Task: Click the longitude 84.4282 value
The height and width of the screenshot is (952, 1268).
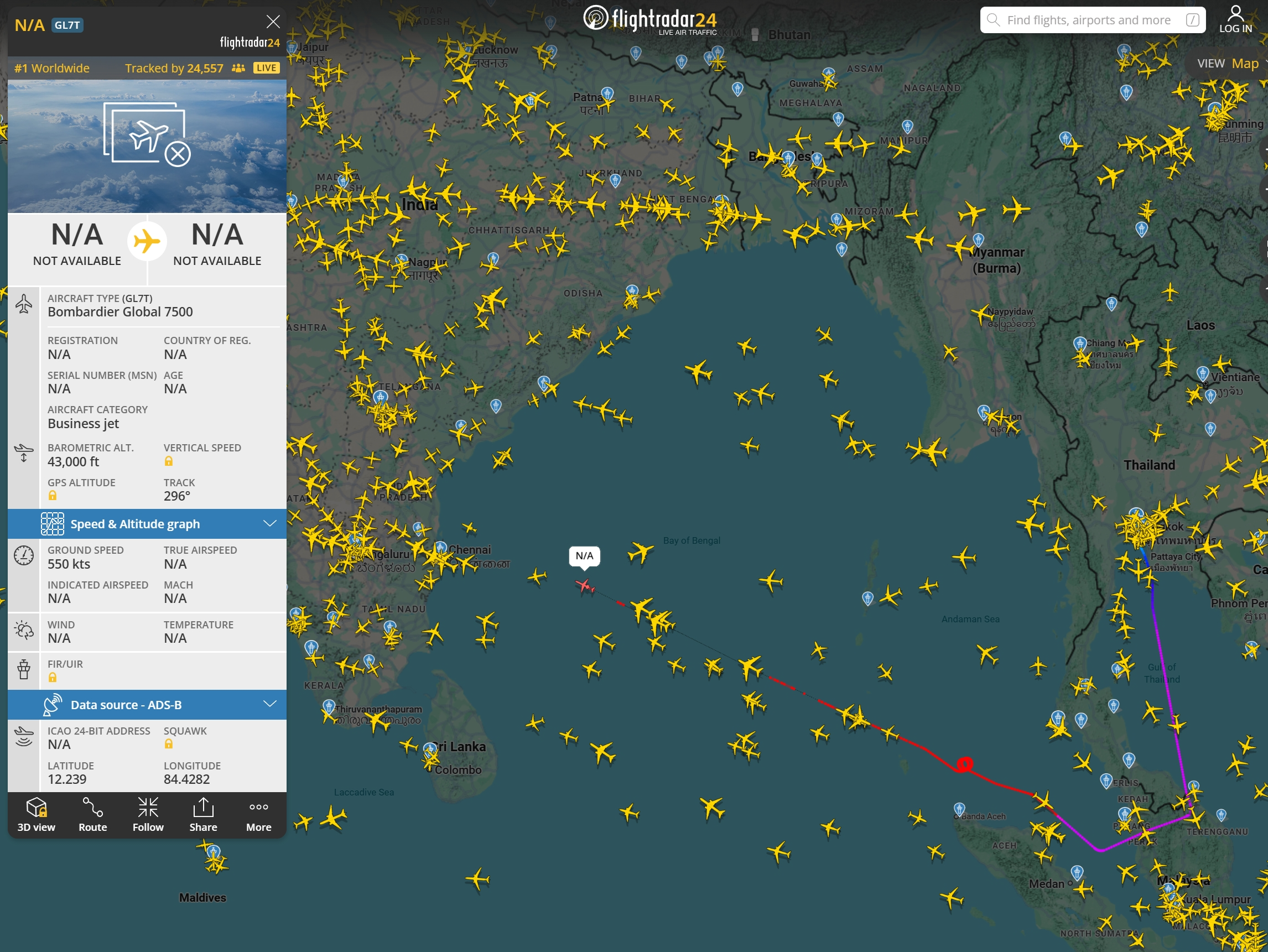Action: [187, 779]
